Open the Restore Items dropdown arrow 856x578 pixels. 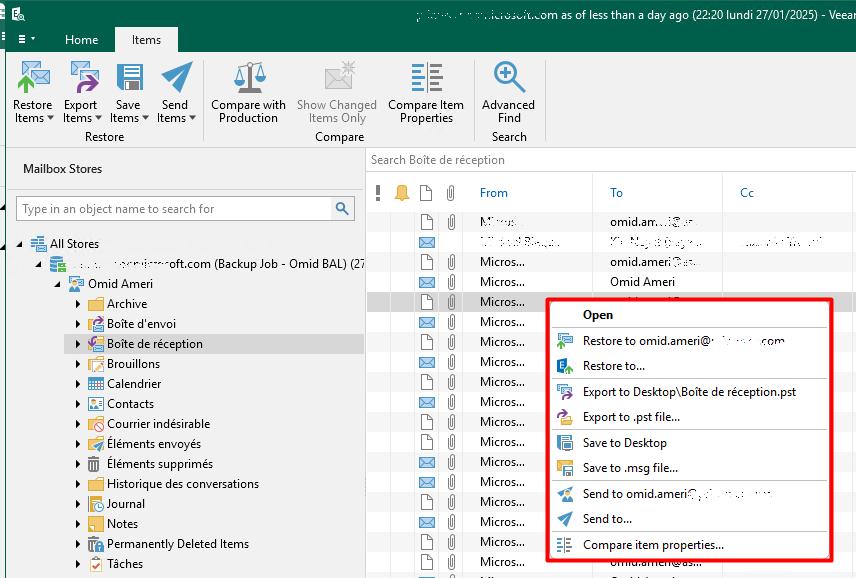click(x=51, y=118)
